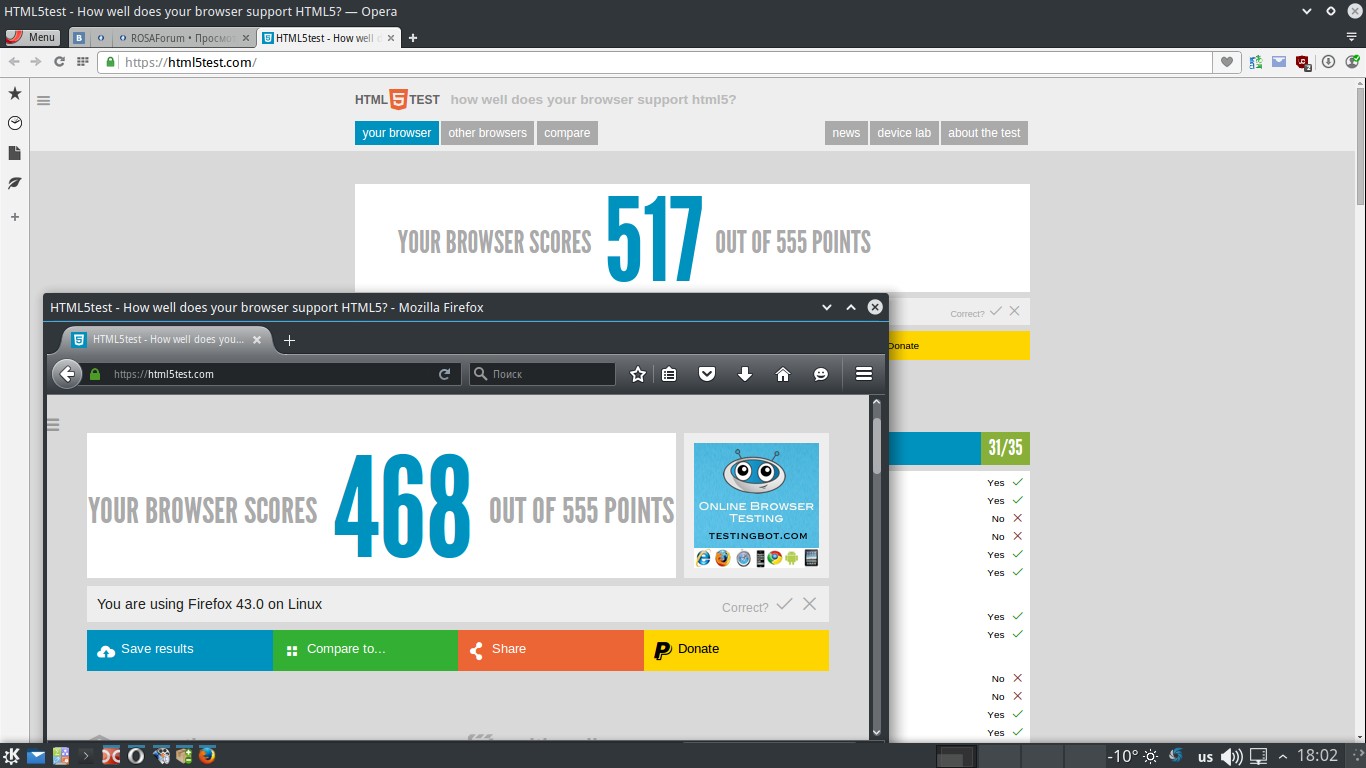Viewport: 1366px width, 768px height.
Task: Open the hamburger menu on Opera's HTML5test page
Action: (x=43, y=100)
